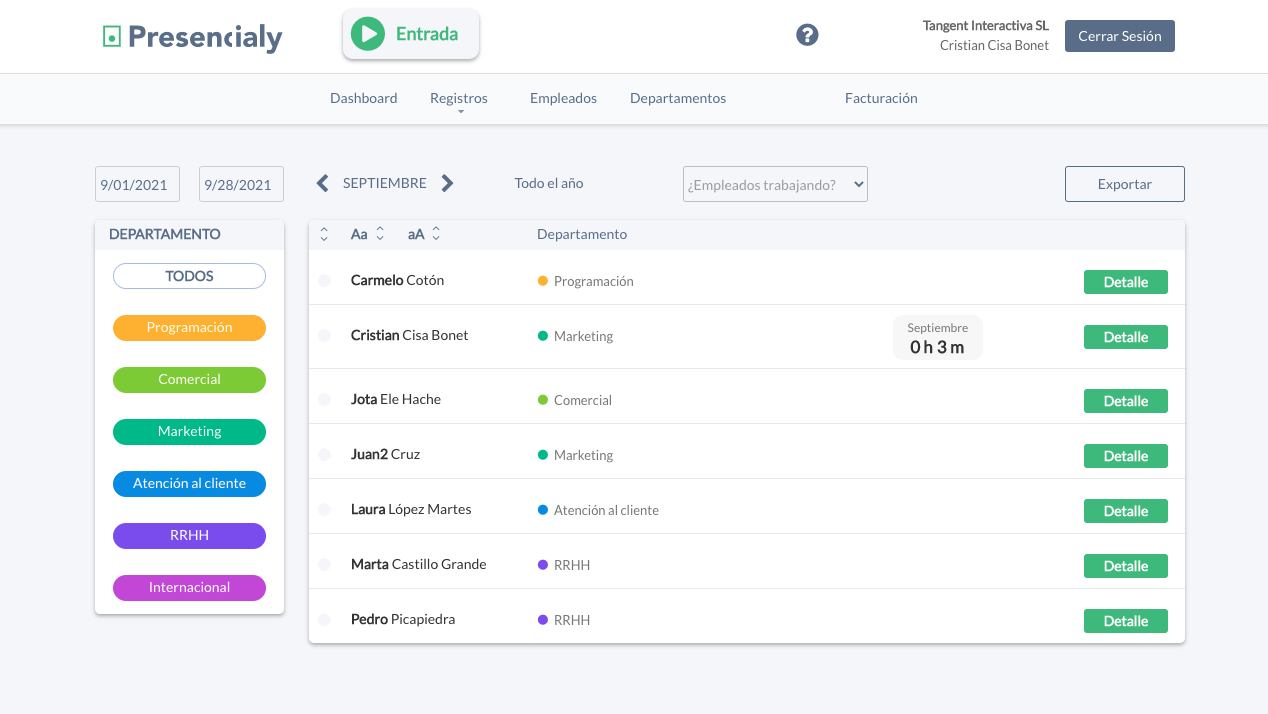The width and height of the screenshot is (1268, 714).
Task: Click the help question mark icon
Action: click(x=807, y=35)
